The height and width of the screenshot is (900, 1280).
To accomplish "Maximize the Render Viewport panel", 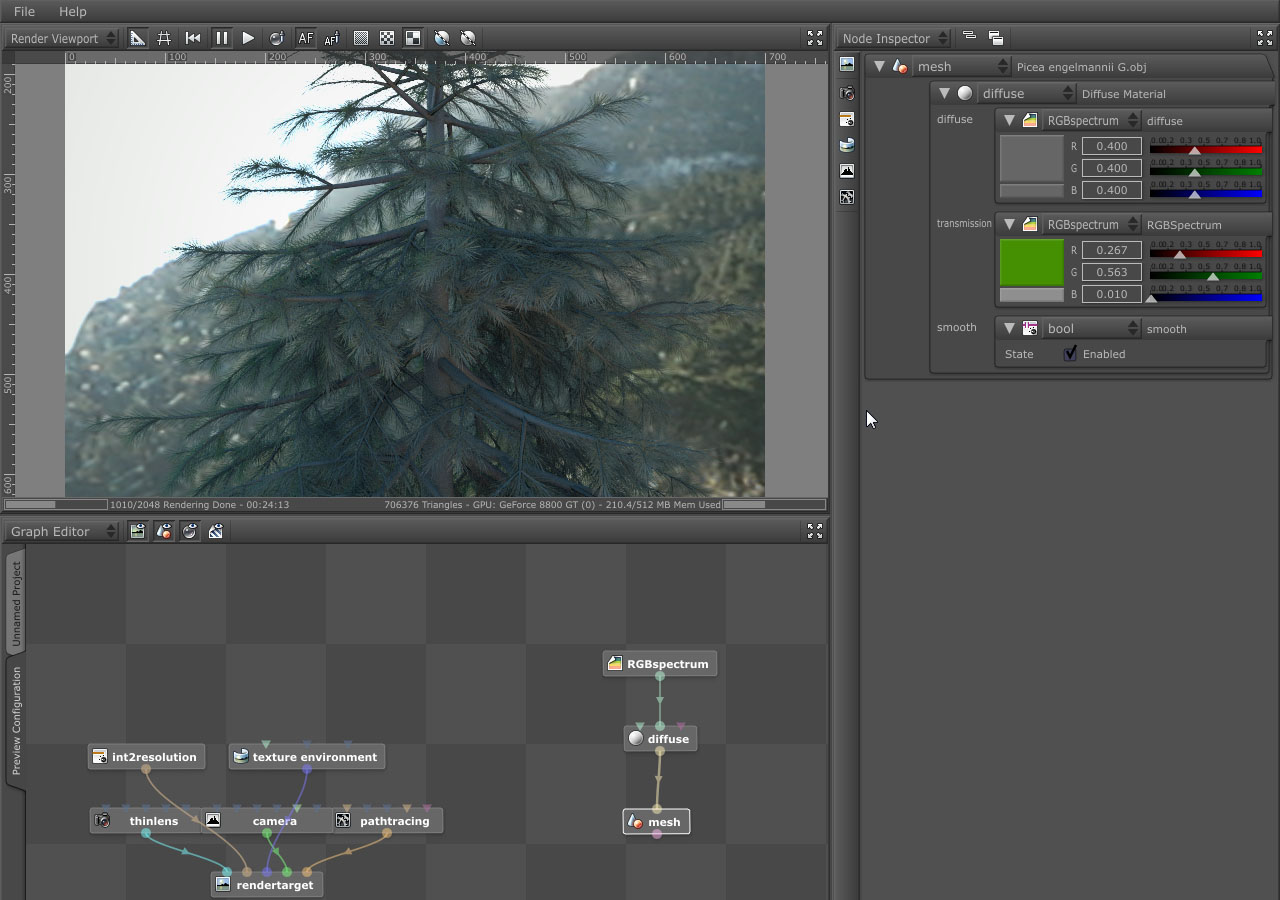I will [815, 38].
